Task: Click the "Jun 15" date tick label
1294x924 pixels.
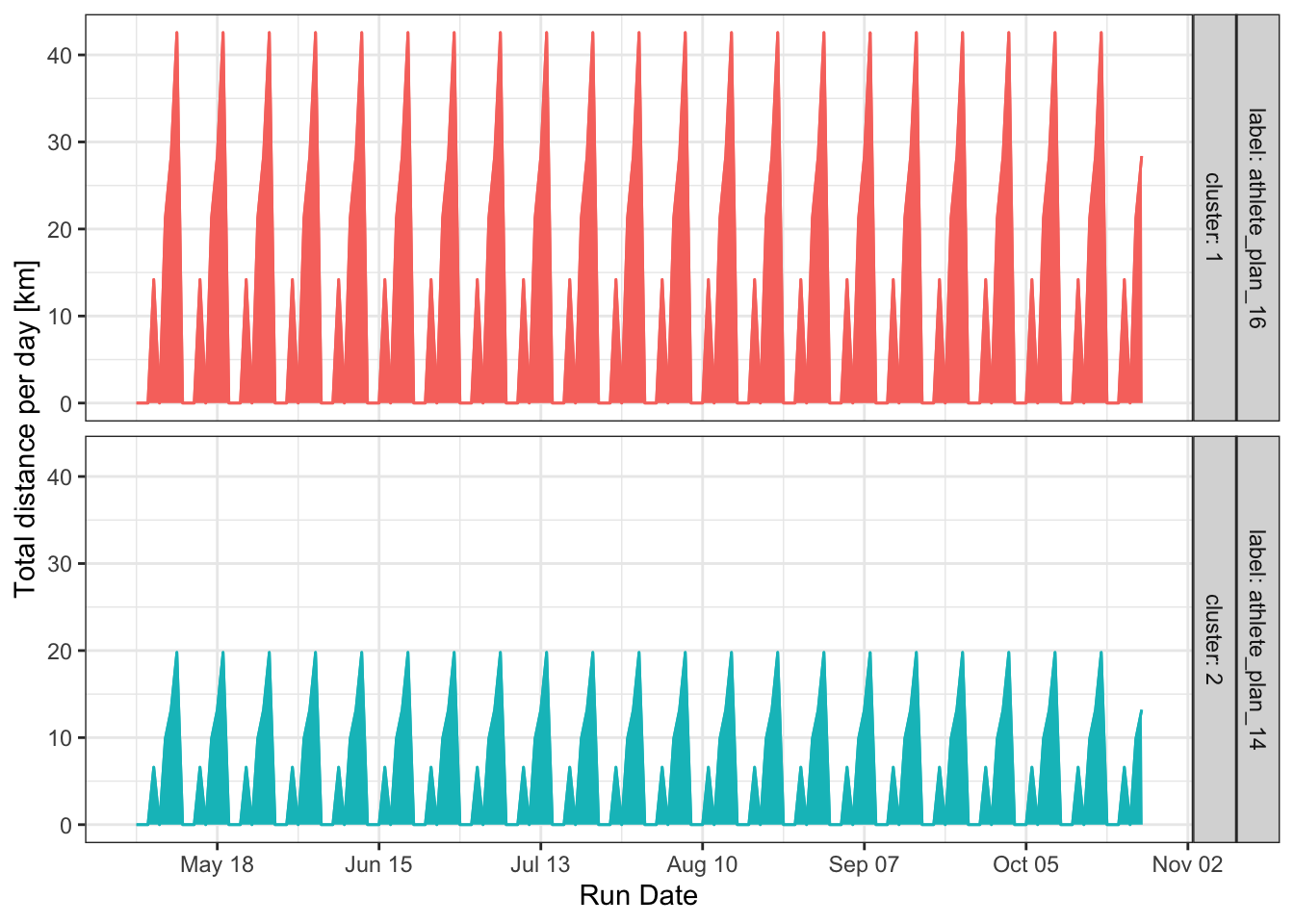Action: pos(378,864)
